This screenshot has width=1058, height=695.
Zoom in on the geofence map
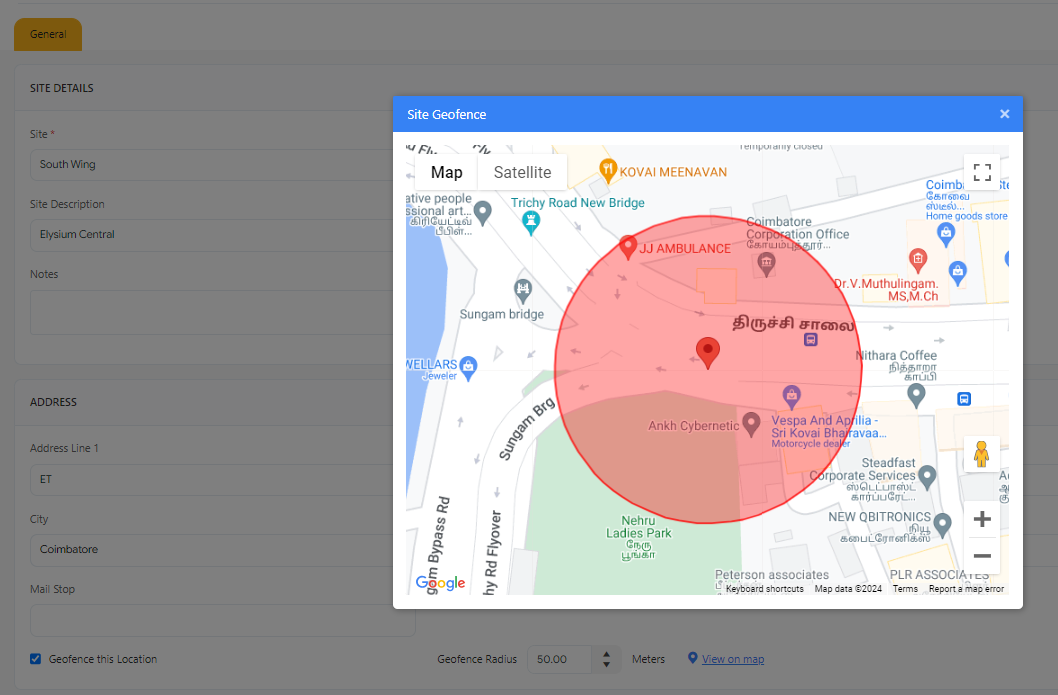[981, 519]
